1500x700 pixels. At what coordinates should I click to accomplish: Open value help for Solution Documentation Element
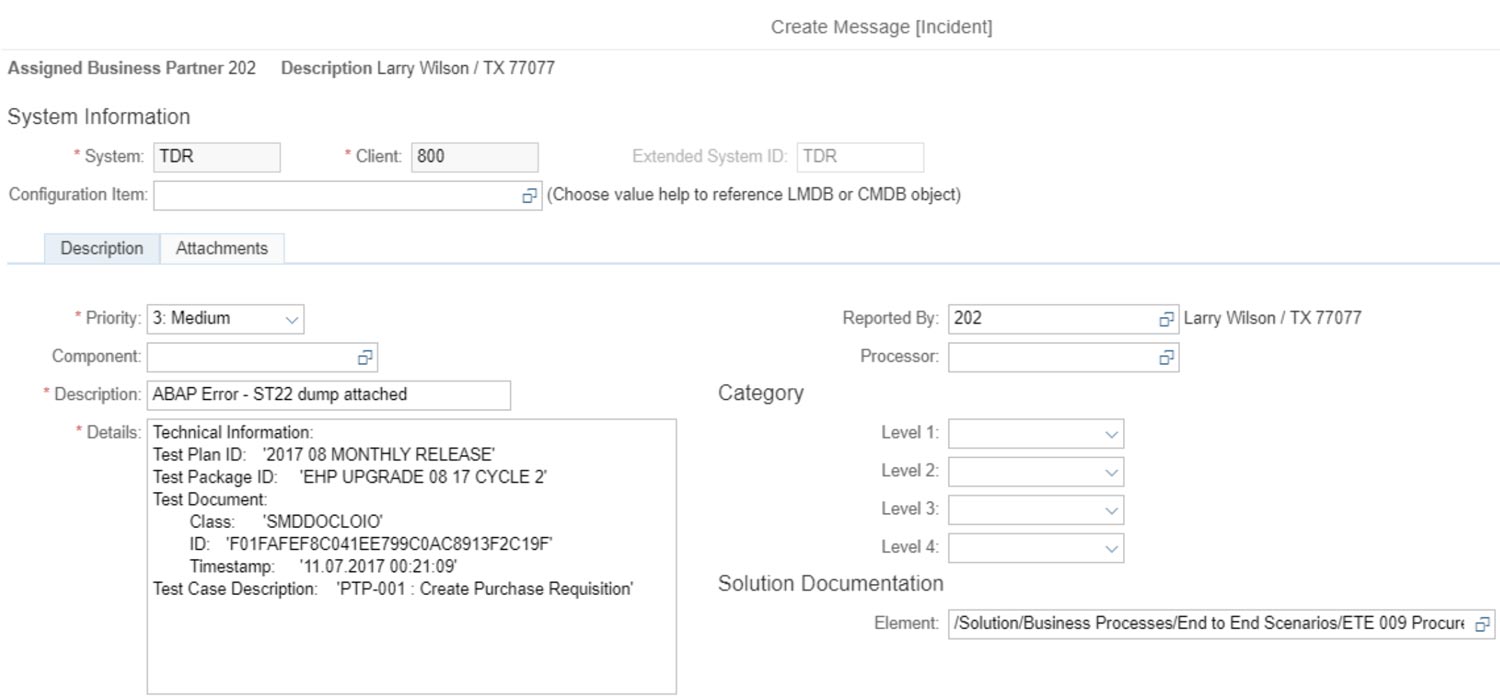point(1482,624)
